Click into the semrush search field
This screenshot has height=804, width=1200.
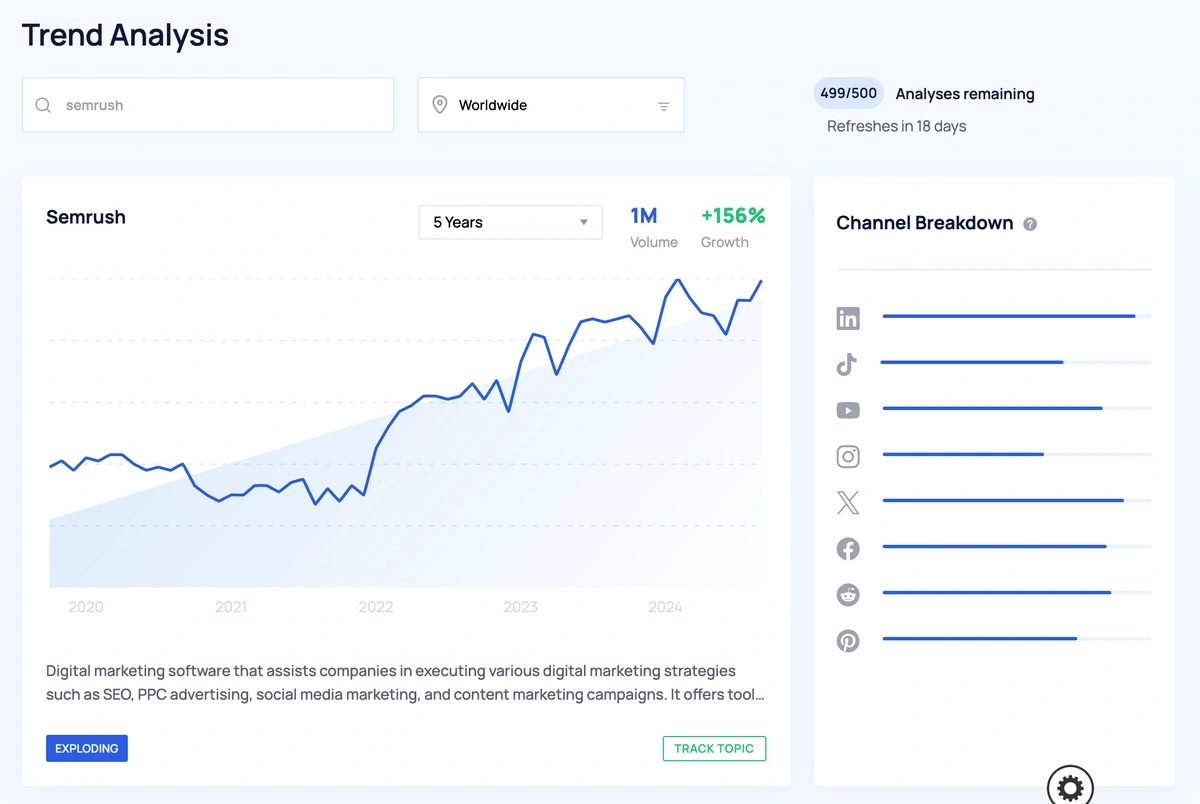220,105
